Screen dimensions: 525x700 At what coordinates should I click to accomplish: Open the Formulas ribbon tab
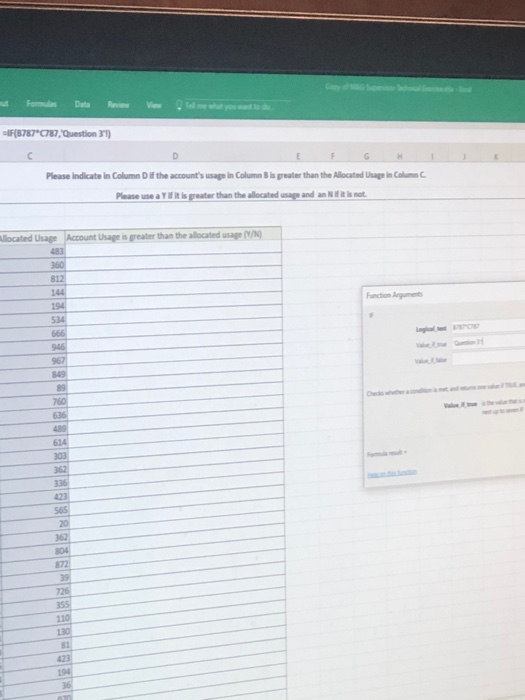click(x=41, y=104)
